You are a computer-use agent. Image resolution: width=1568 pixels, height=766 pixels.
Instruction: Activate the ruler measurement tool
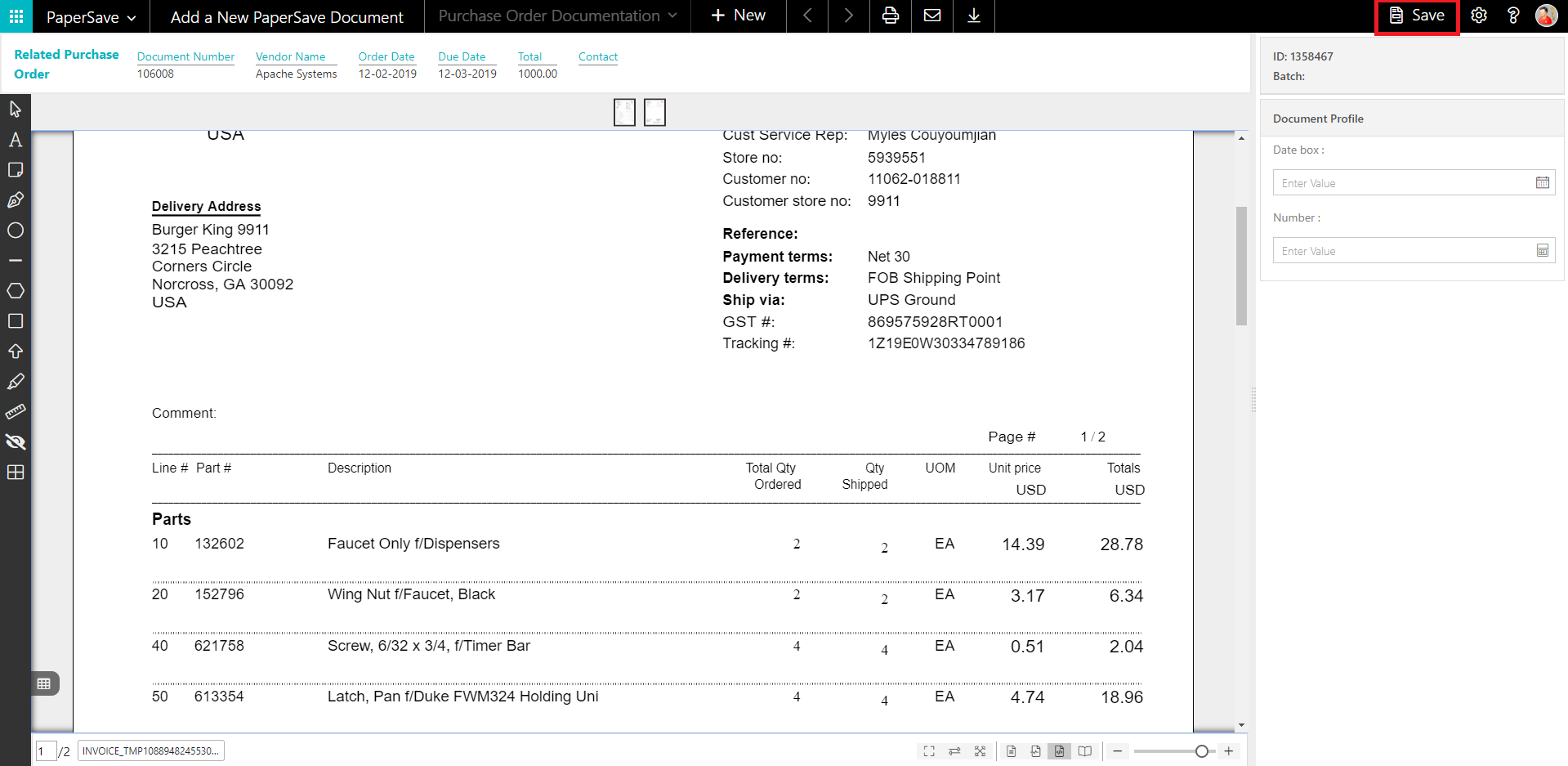[x=15, y=412]
